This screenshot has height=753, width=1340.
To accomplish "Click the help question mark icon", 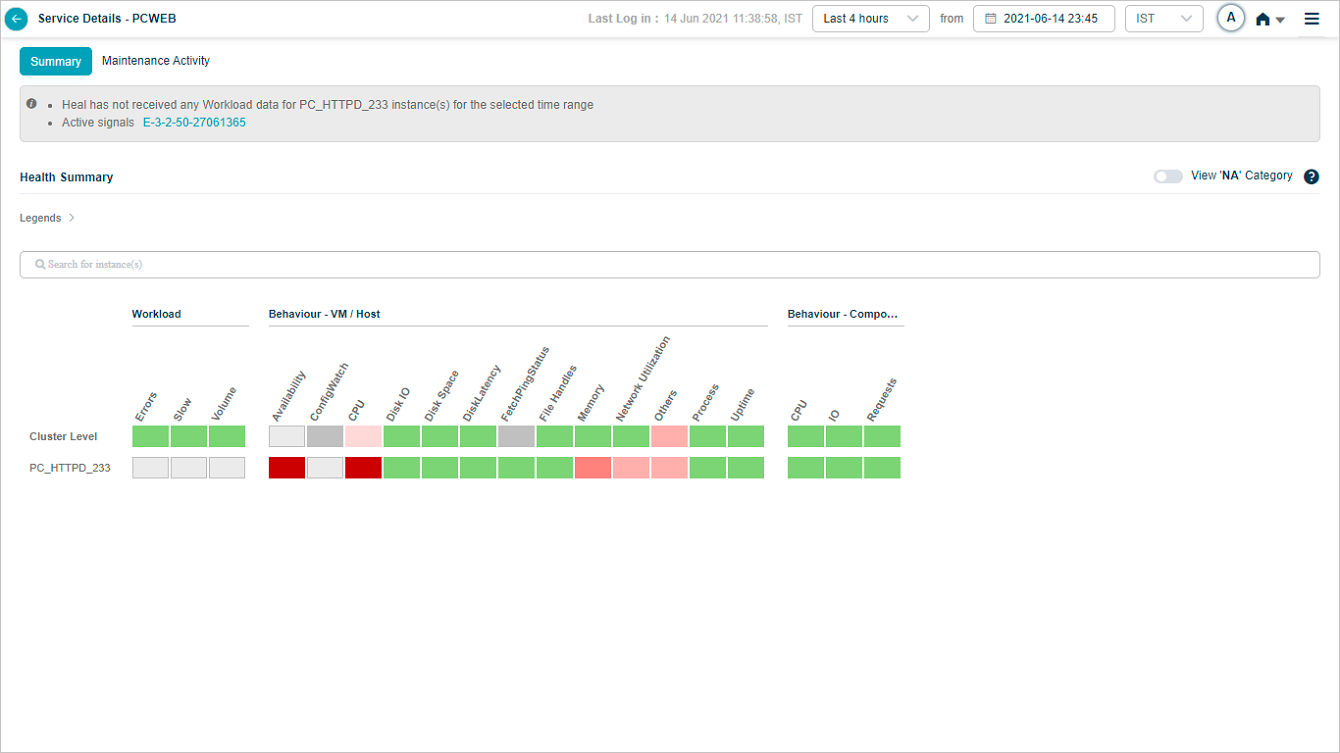I will 1312,177.
